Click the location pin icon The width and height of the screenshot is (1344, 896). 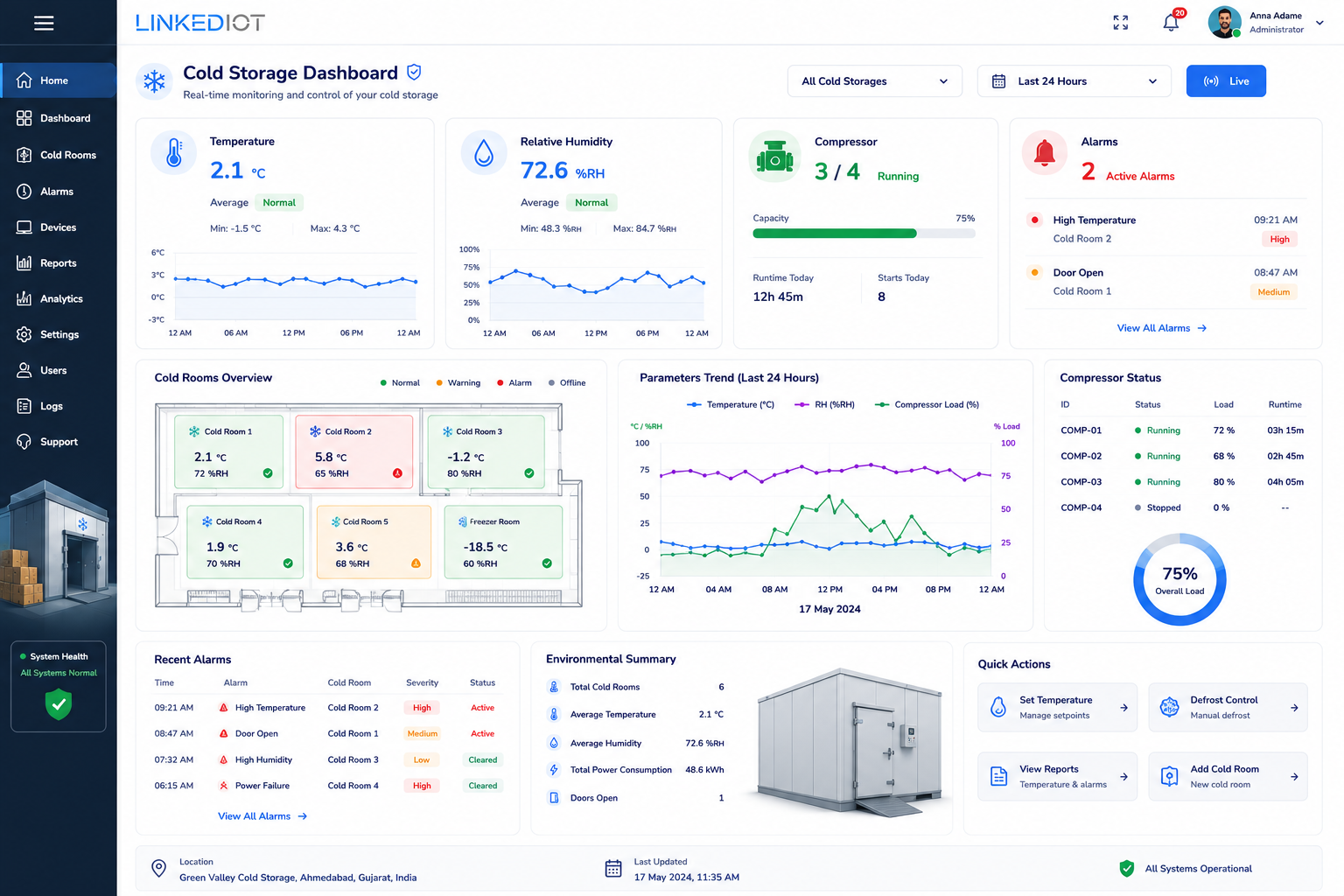pos(158,868)
